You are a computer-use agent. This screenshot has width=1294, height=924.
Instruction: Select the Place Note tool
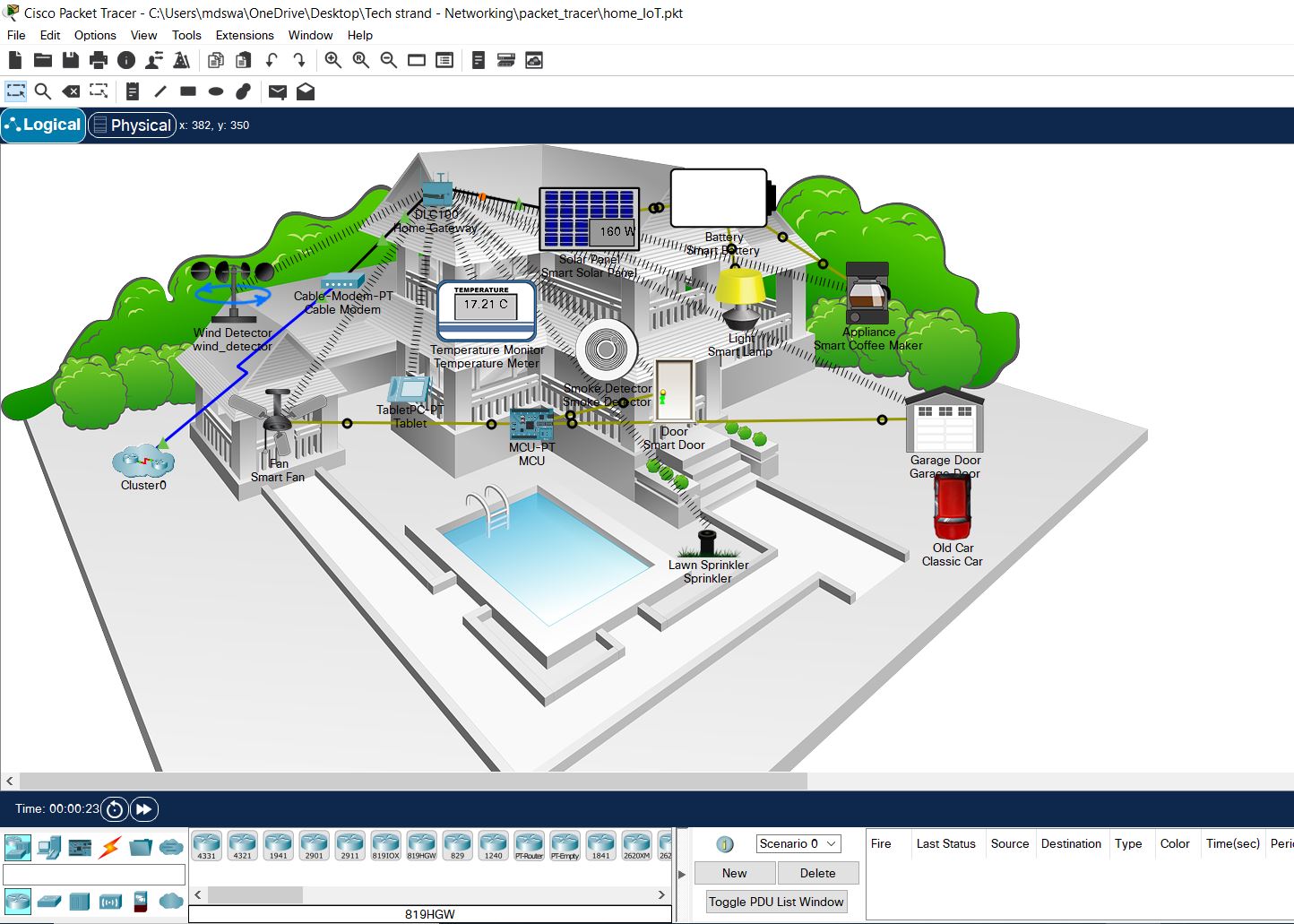click(x=132, y=91)
